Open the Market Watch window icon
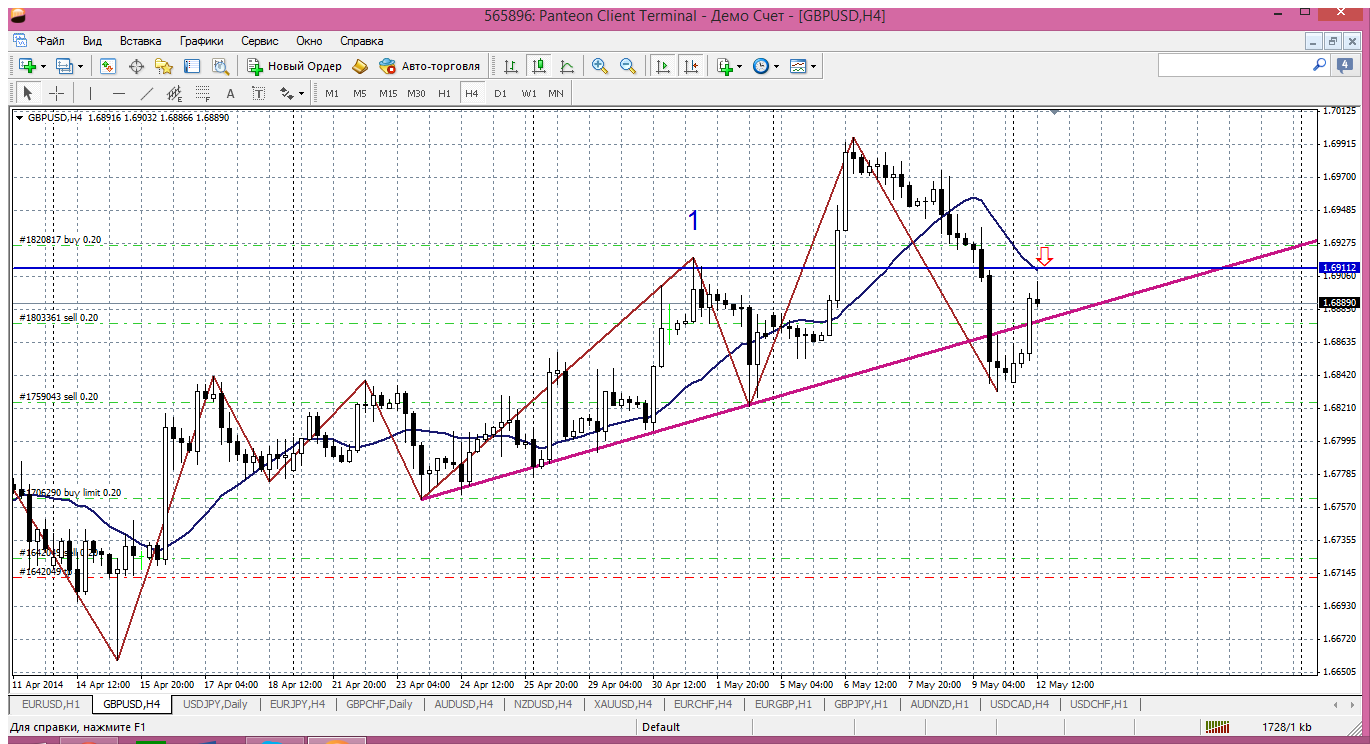 point(108,66)
